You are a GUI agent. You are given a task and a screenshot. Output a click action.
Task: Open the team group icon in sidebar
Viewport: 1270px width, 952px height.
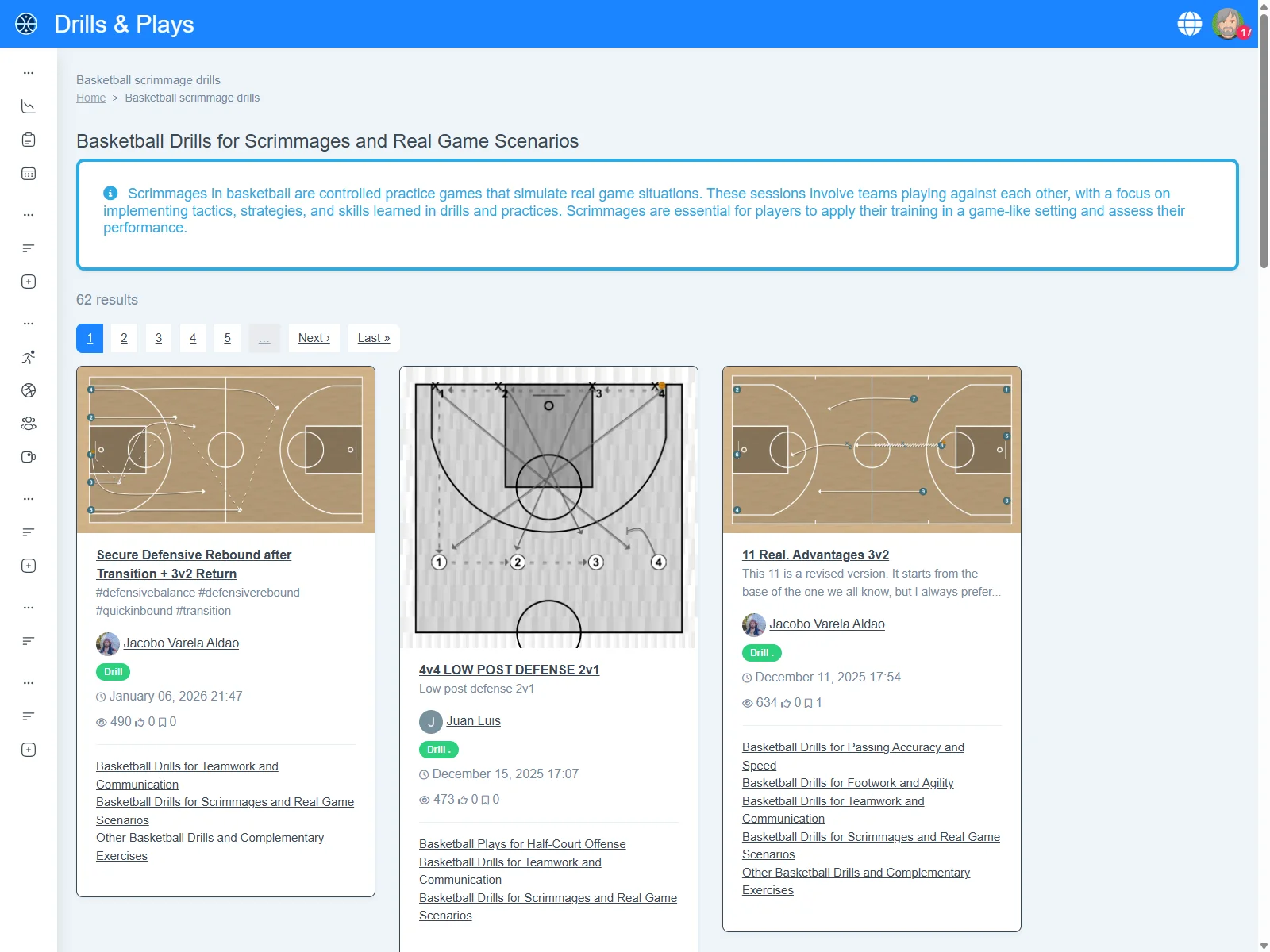pyautogui.click(x=29, y=424)
